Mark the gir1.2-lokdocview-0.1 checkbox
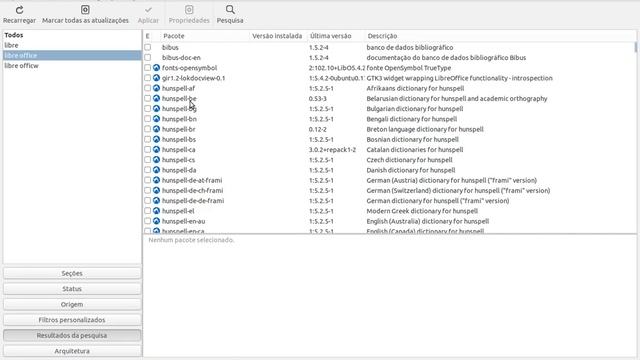The image size is (640, 360). pyautogui.click(x=147, y=78)
